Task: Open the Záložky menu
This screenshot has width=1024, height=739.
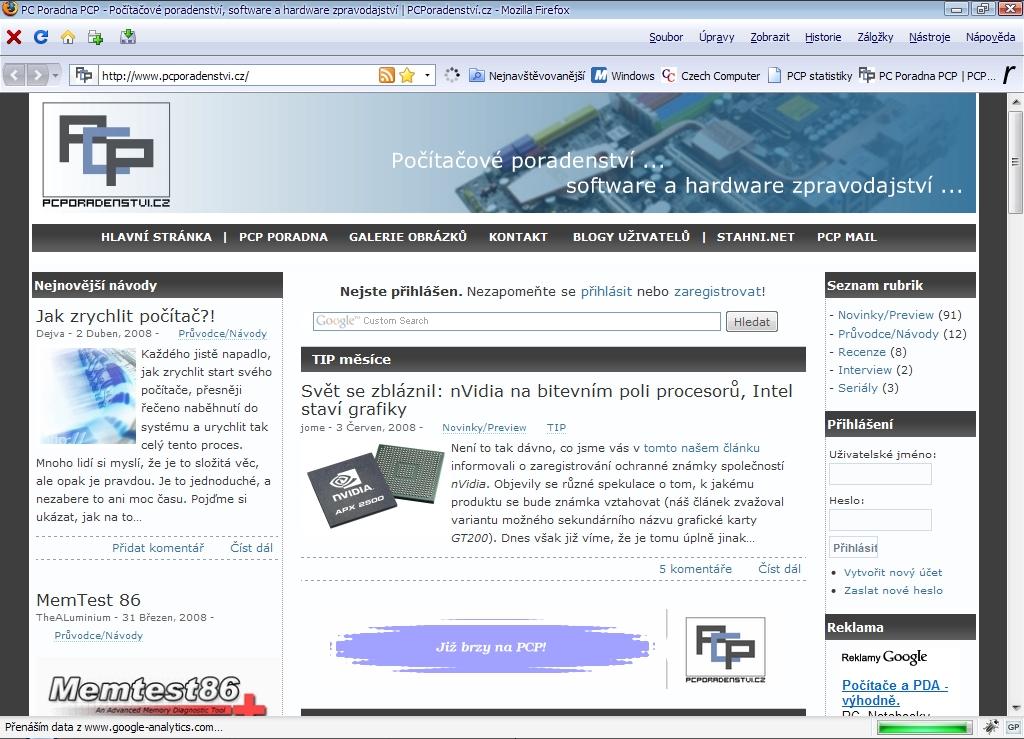Action: tap(875, 37)
